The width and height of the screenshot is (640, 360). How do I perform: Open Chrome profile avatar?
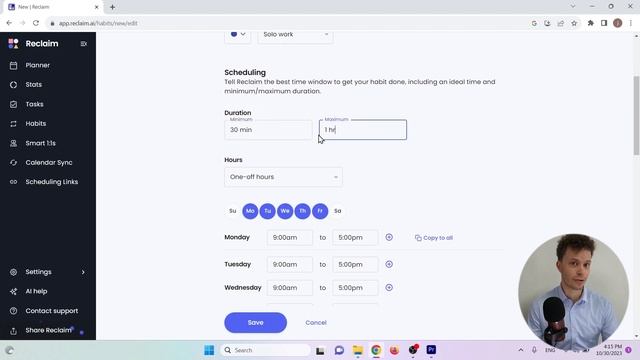[x=618, y=23]
